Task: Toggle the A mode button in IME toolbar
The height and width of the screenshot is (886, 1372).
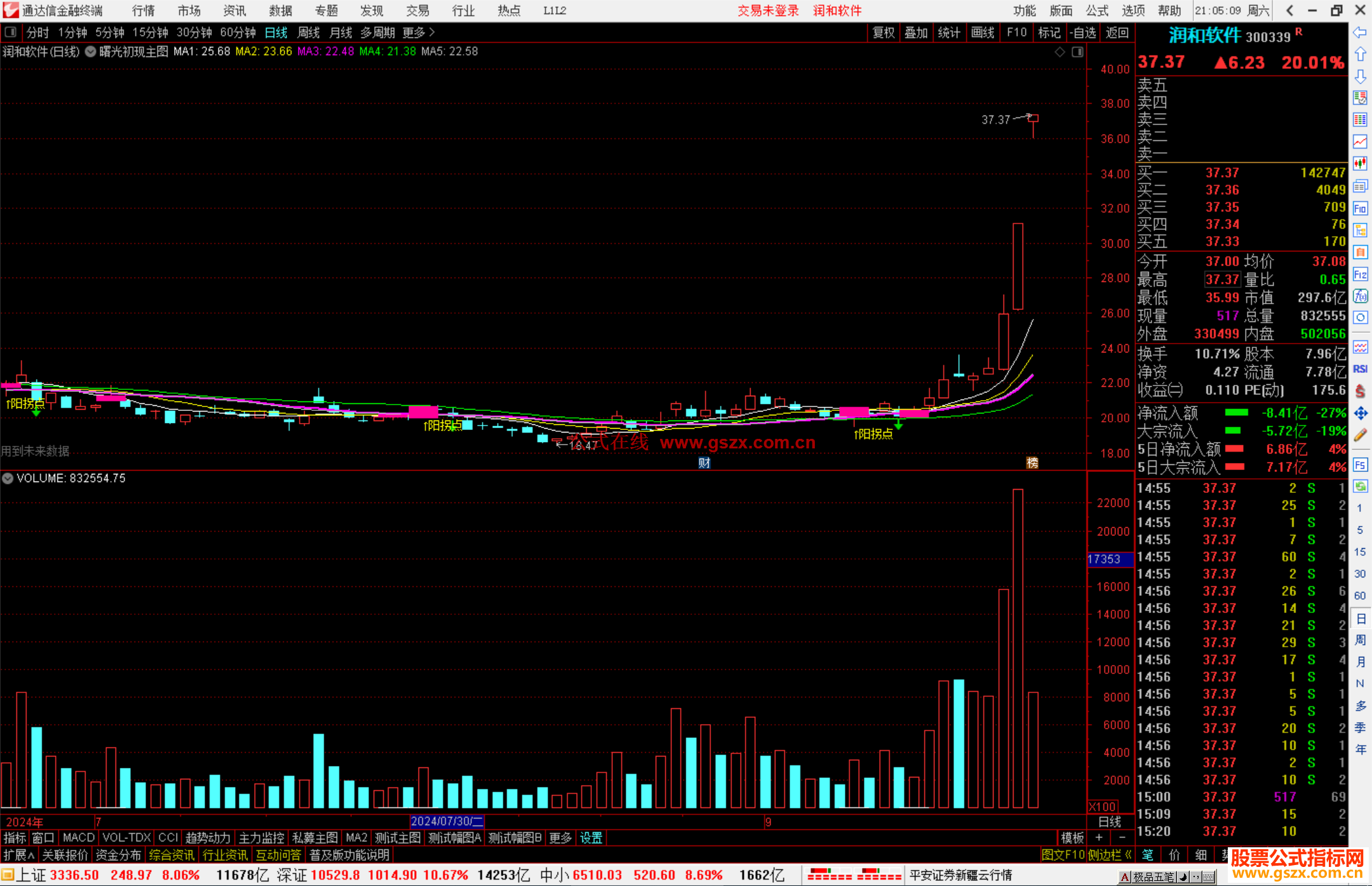Action: pyautogui.click(x=1125, y=877)
